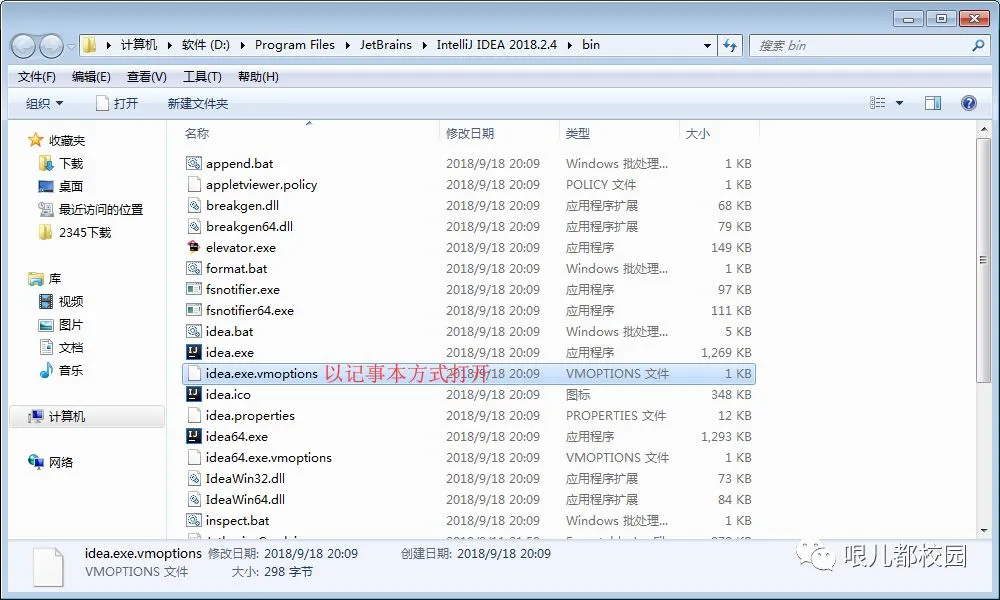
Task: Select 计算机 in the navigation pane
Action: pos(87,416)
